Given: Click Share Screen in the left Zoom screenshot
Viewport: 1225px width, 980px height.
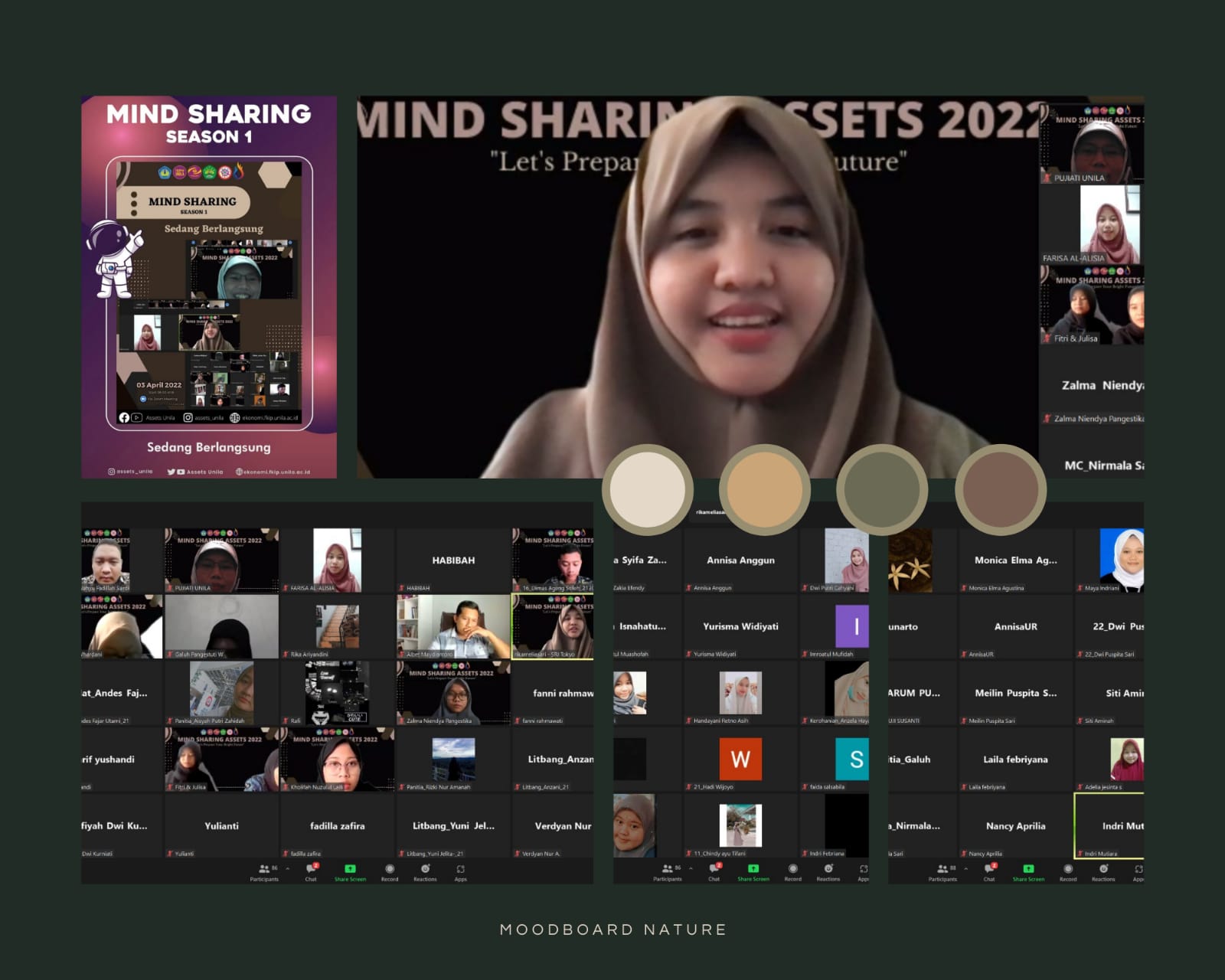Looking at the screenshot, I should click(350, 873).
